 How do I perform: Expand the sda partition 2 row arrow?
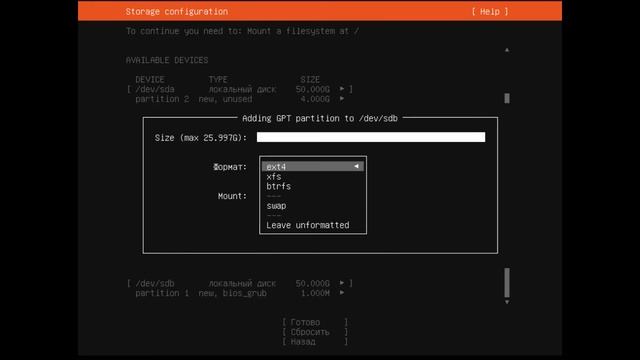tap(342, 99)
